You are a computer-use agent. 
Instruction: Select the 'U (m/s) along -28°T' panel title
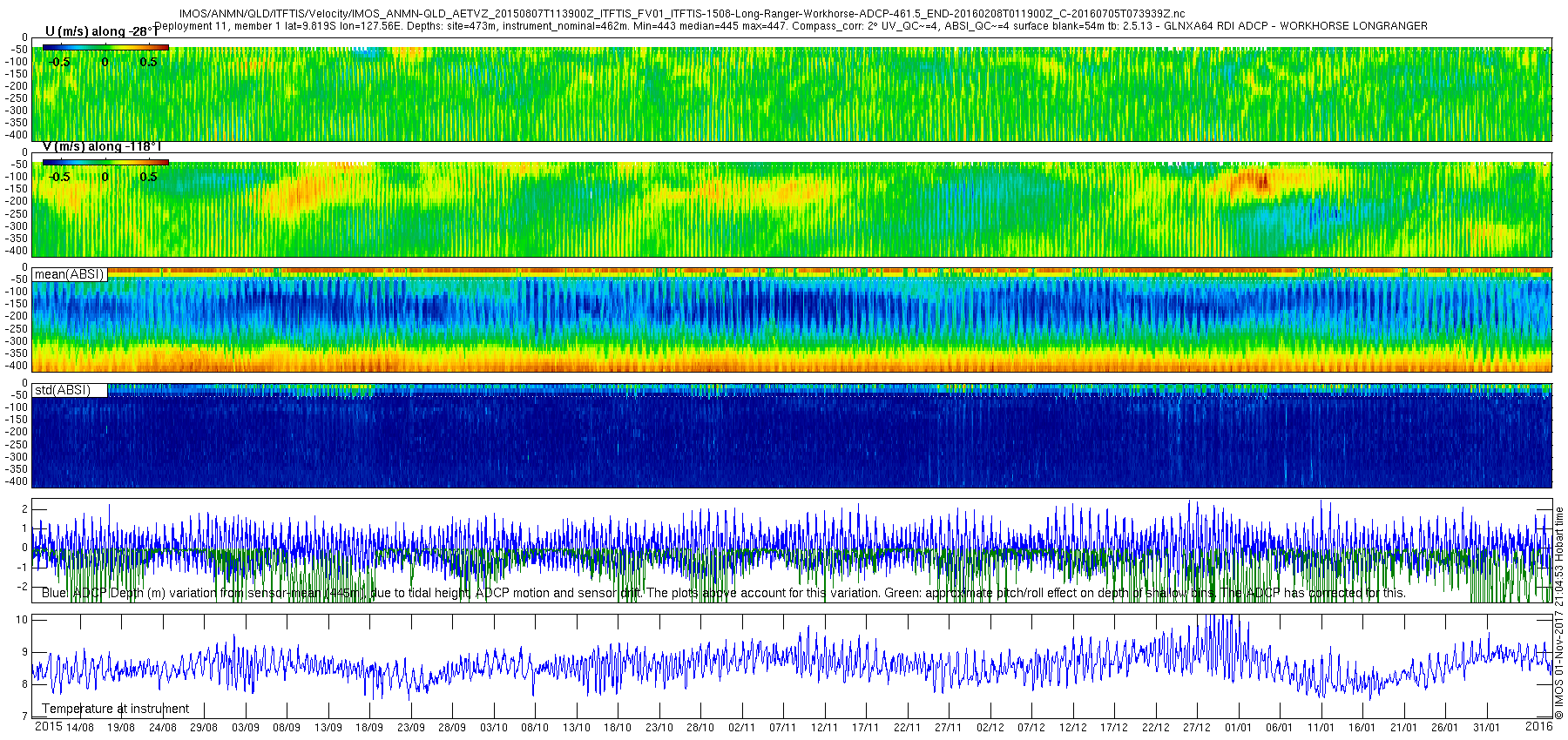pyautogui.click(x=102, y=31)
